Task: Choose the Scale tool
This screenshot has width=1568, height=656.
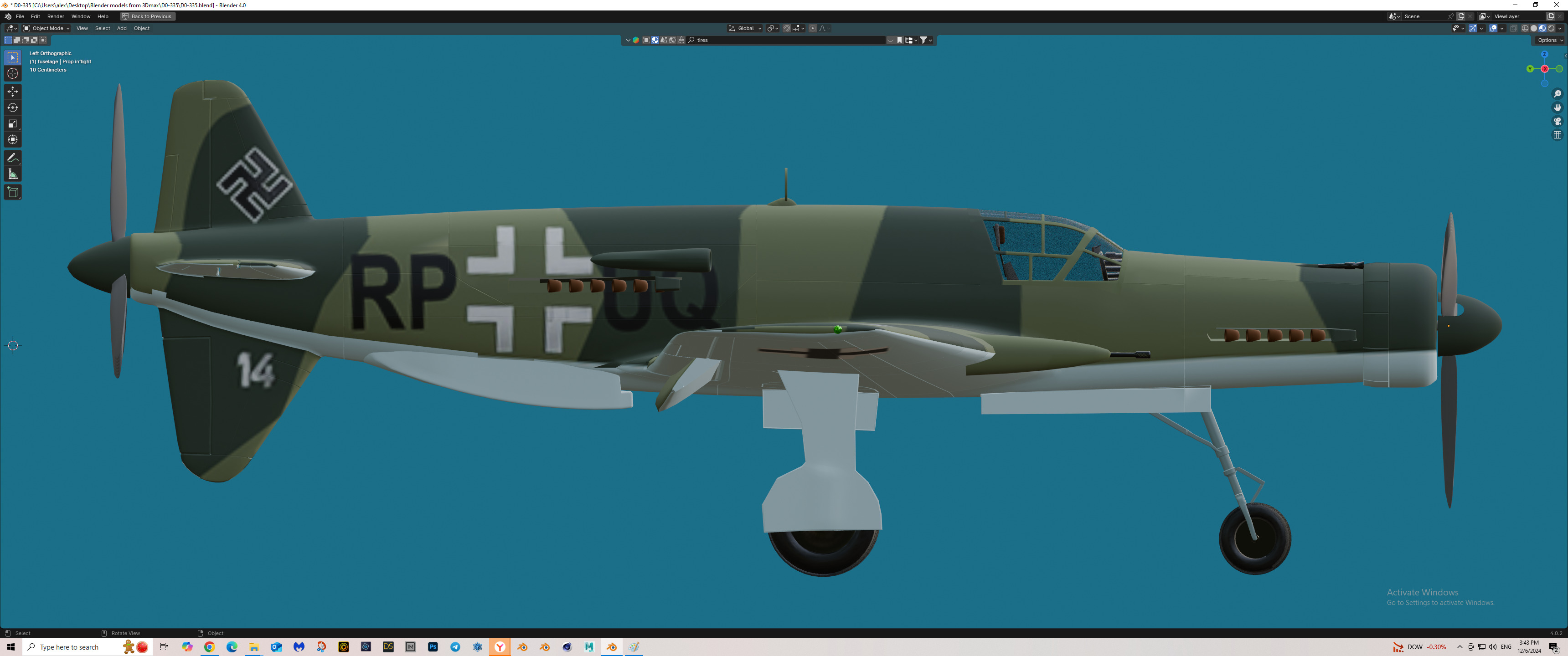Action: 13,123
